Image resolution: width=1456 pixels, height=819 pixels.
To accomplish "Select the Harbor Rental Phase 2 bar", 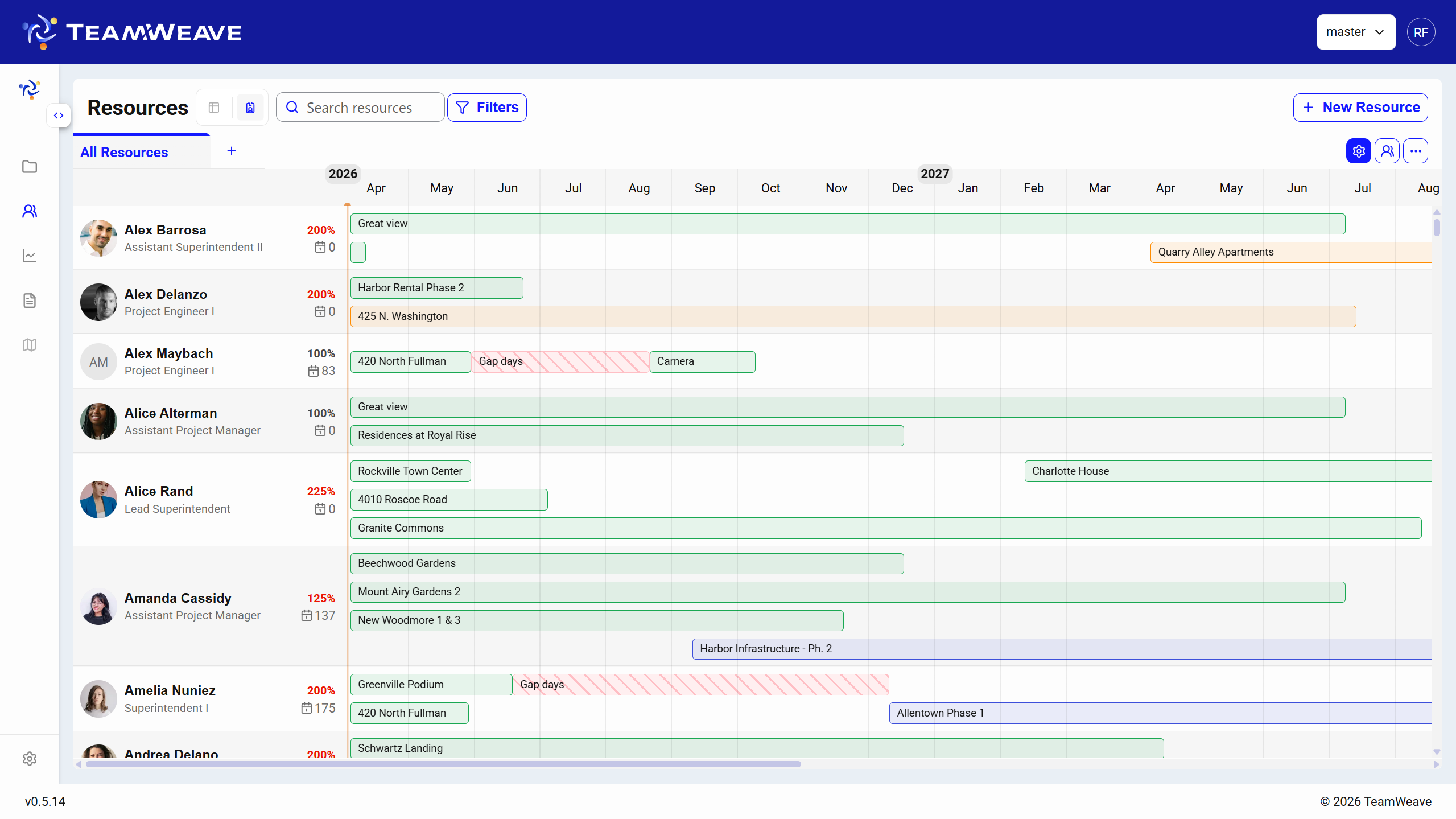I will 437,288.
